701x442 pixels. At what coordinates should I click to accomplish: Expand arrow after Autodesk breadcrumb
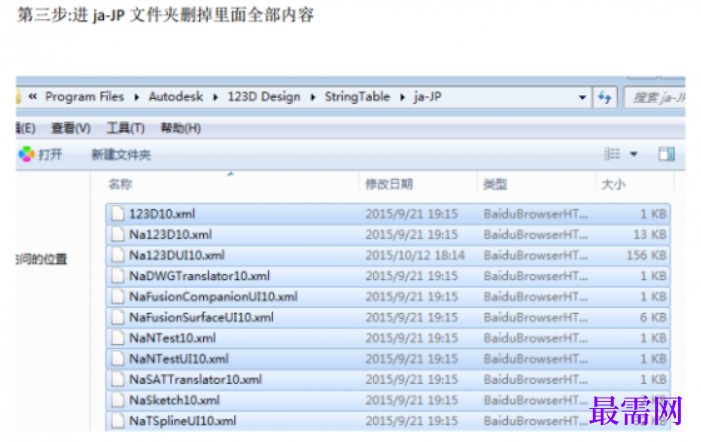(215, 97)
